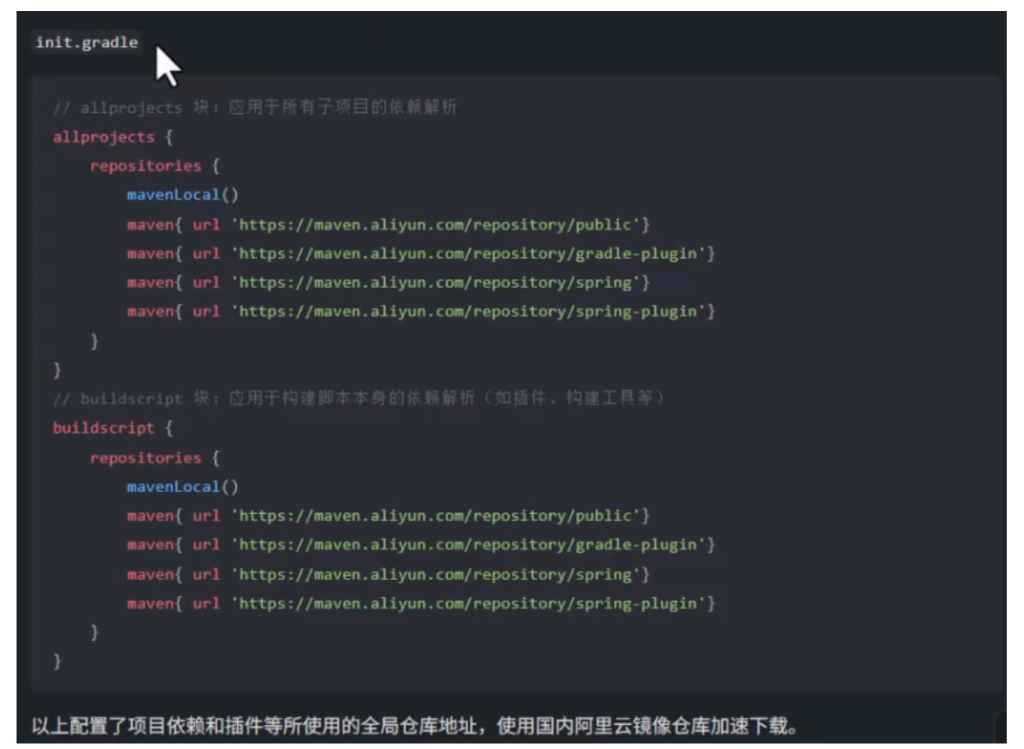This screenshot has height=749, width=1024.
Task: Click aliyun public repository URL under allprojects
Action: pos(440,224)
